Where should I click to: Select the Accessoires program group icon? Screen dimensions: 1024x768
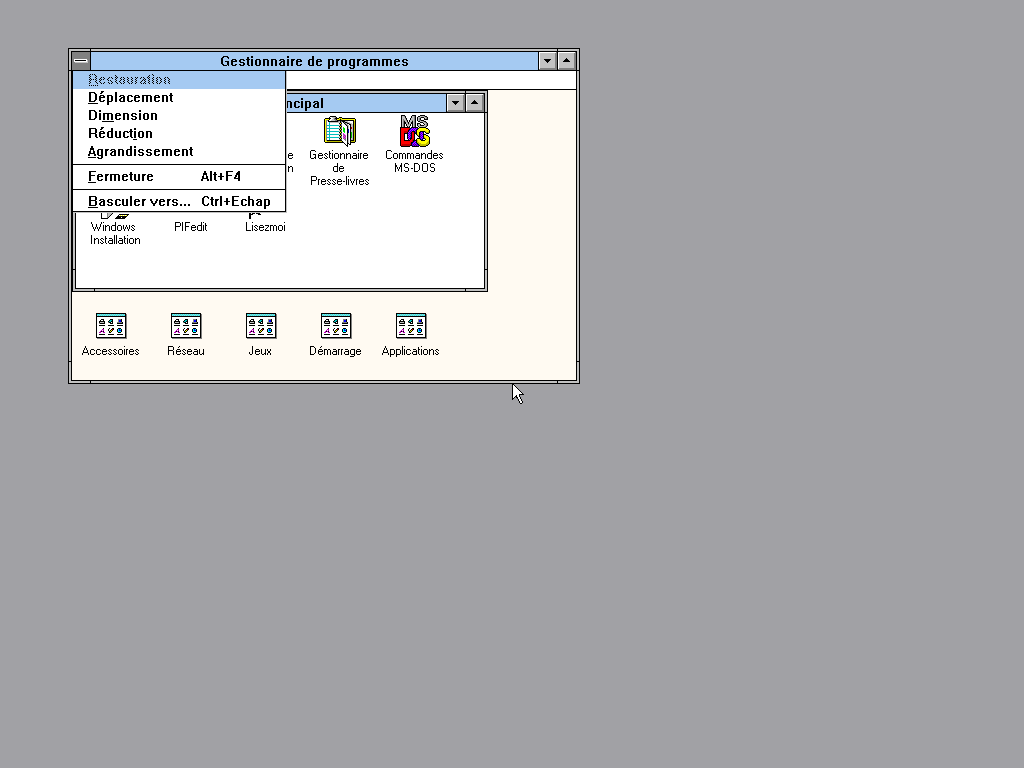[111, 326]
